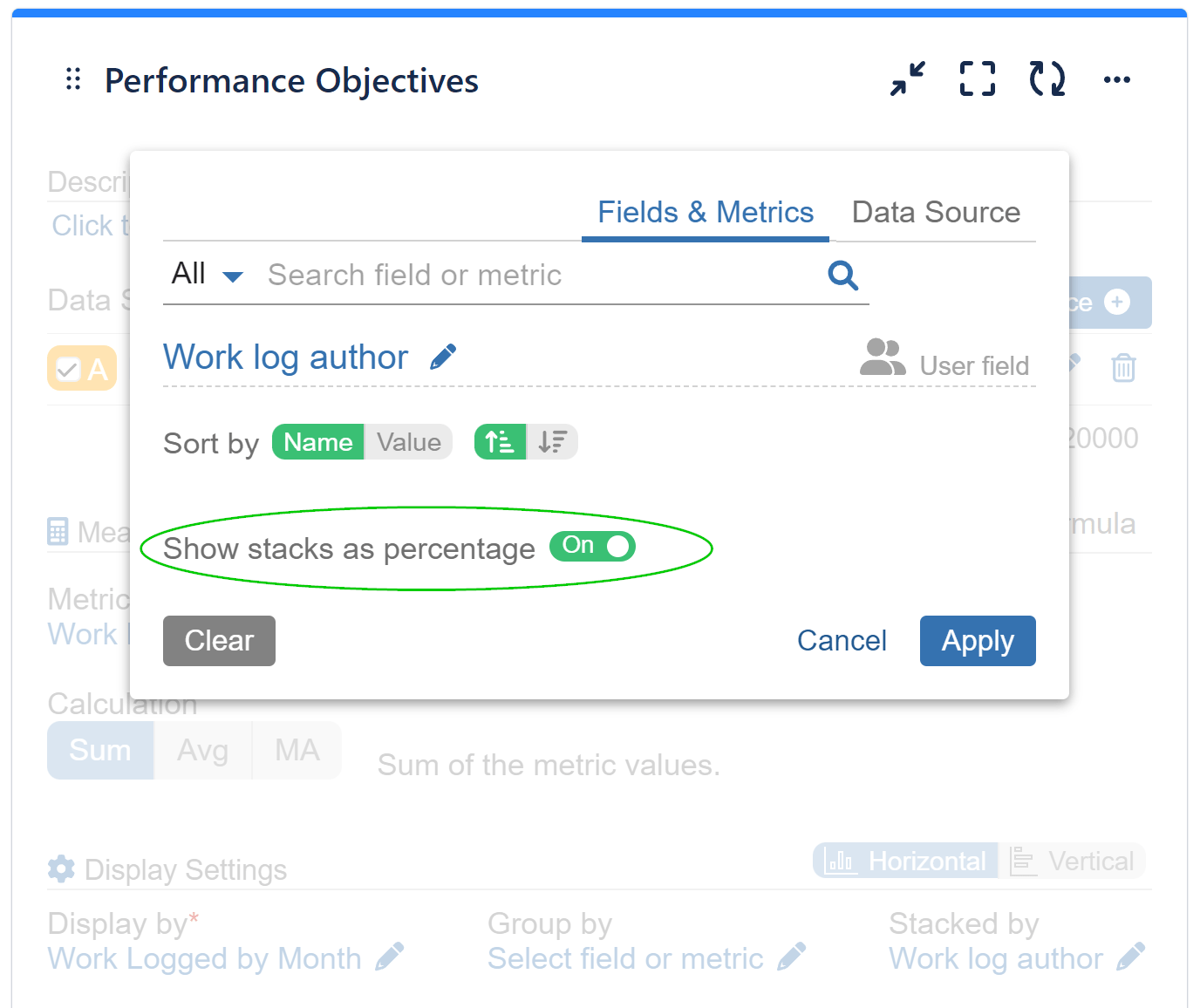Delete the data source with the trash icon
This screenshot has width=1200, height=1008.
click(1123, 368)
